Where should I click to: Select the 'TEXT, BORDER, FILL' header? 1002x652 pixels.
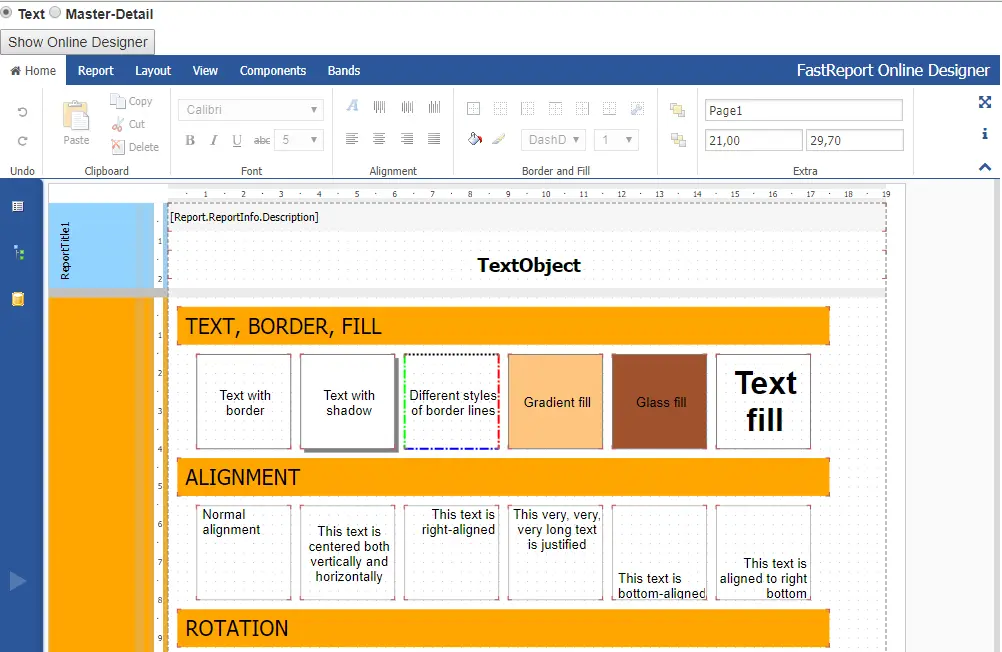[x=504, y=326]
